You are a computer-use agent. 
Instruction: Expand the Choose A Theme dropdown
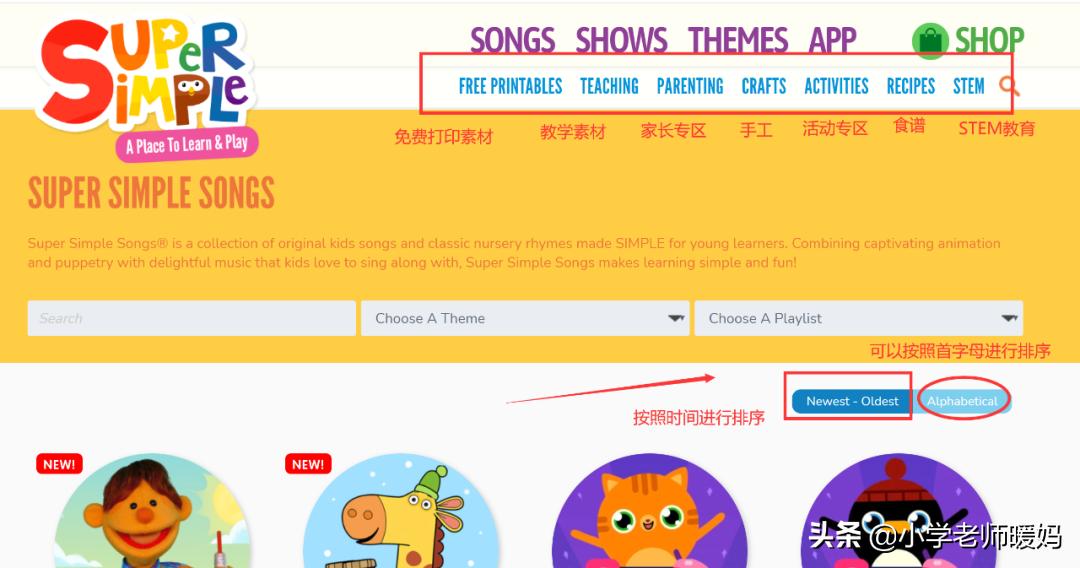[x=525, y=318]
